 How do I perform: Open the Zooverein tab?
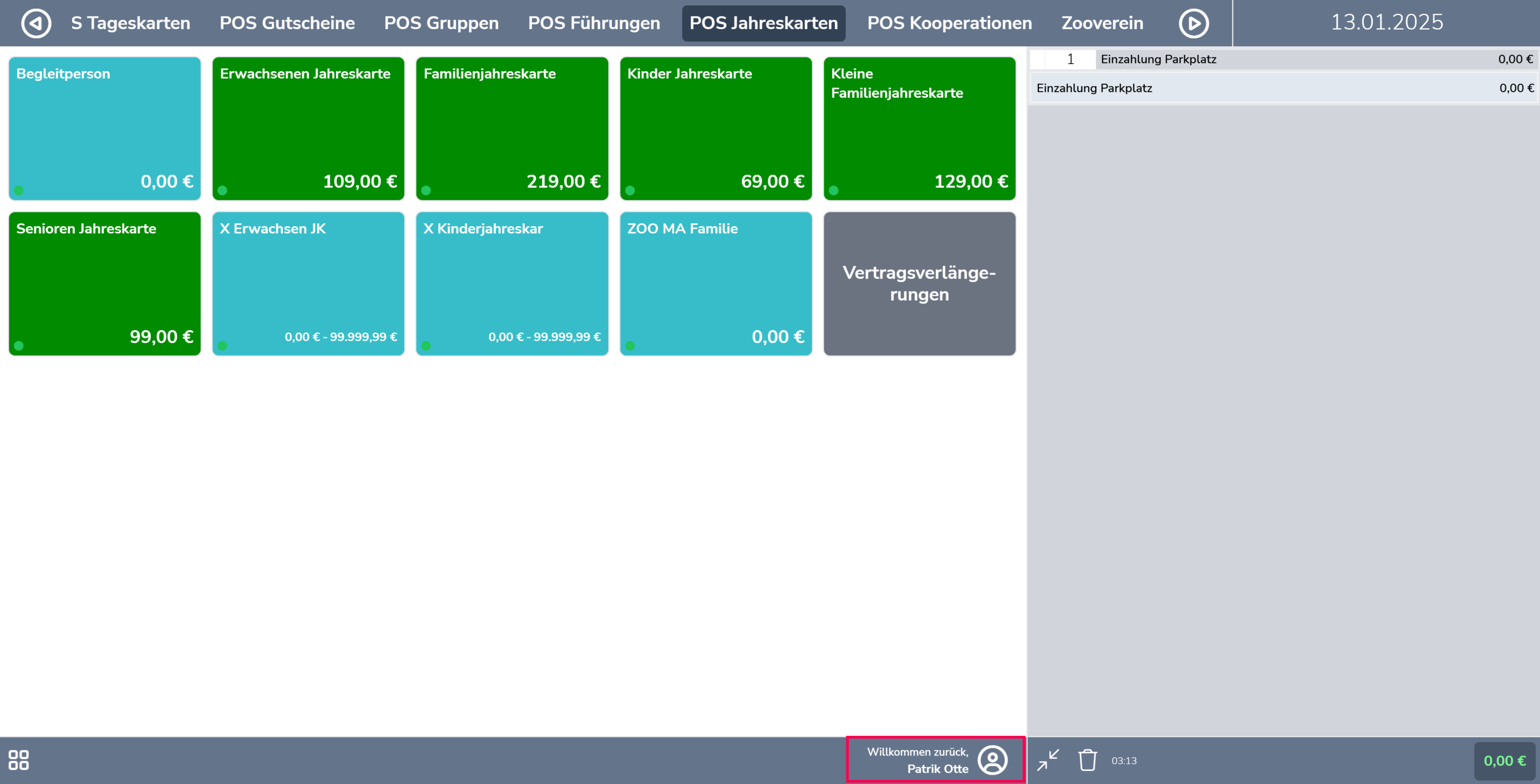pyautogui.click(x=1102, y=23)
